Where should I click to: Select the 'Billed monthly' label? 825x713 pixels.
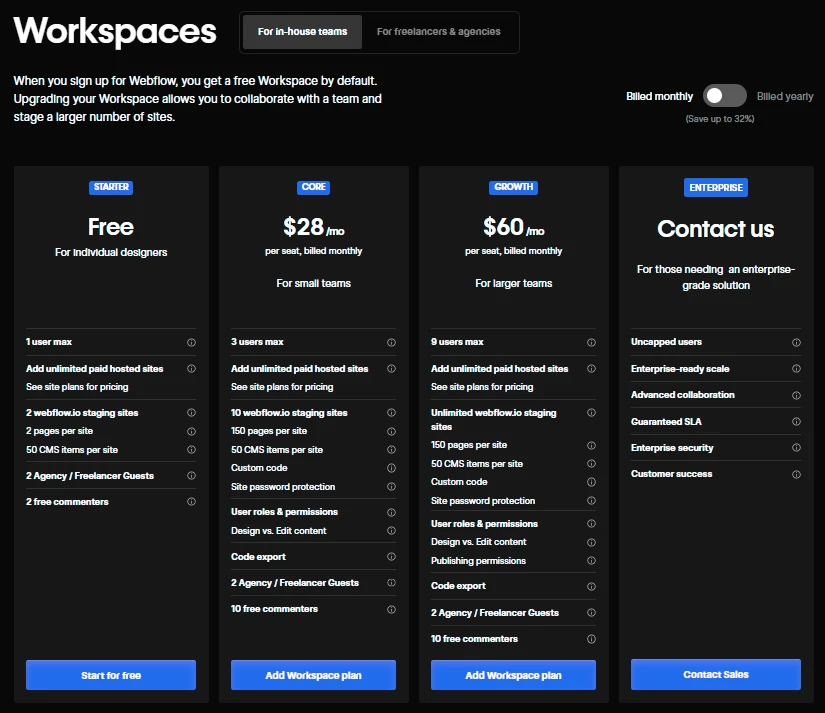coord(659,97)
